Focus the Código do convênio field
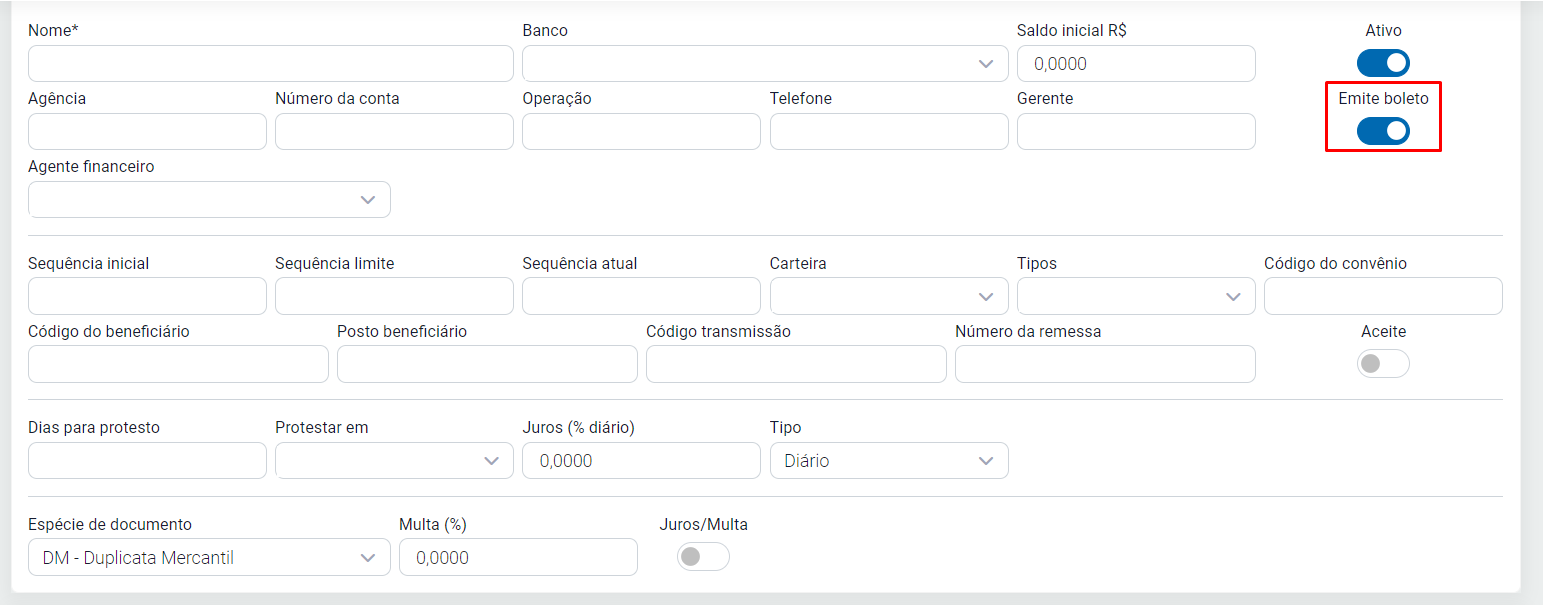This screenshot has height=605, width=1543. [x=1382, y=296]
